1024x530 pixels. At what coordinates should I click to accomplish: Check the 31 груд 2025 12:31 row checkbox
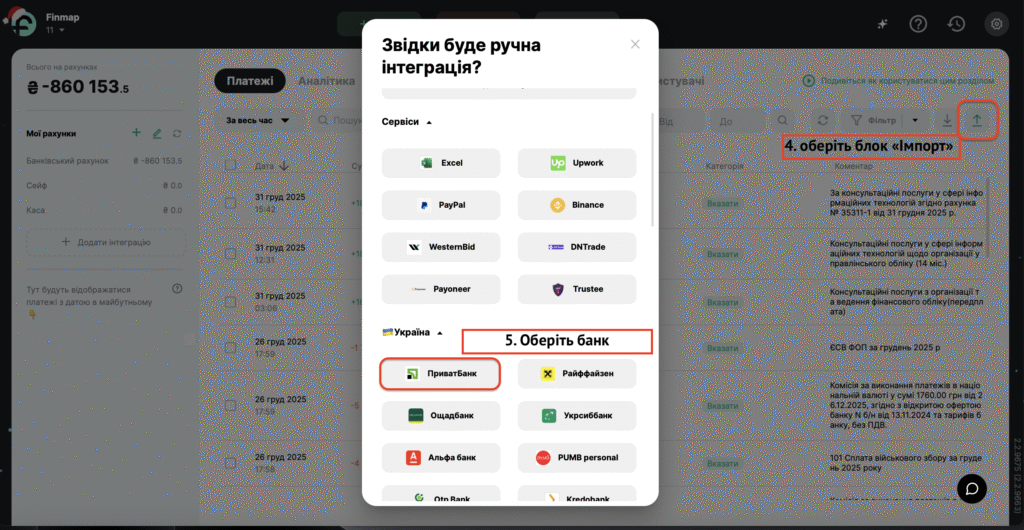230,253
